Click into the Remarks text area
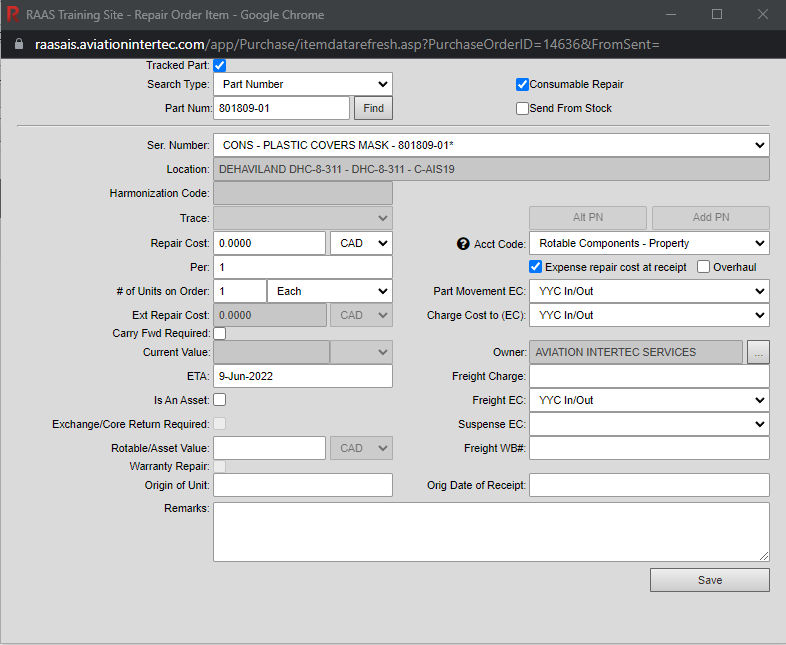Viewport: 786px width, 645px height. pos(491,531)
